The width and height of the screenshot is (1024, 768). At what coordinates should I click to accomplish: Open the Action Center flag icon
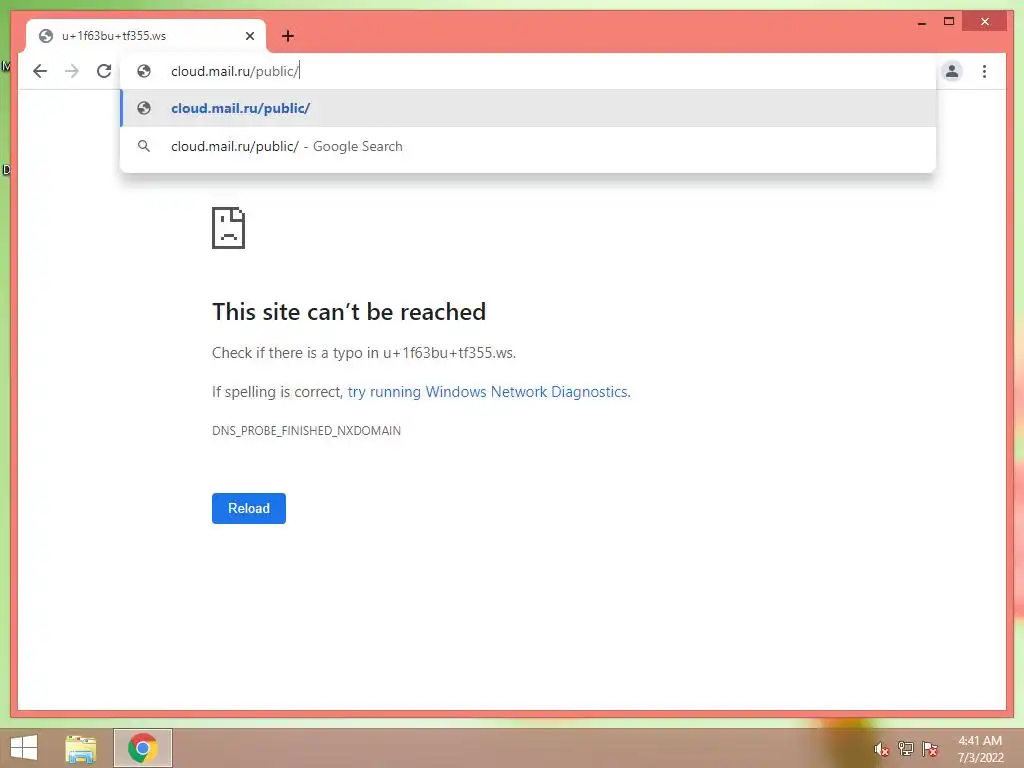point(930,749)
